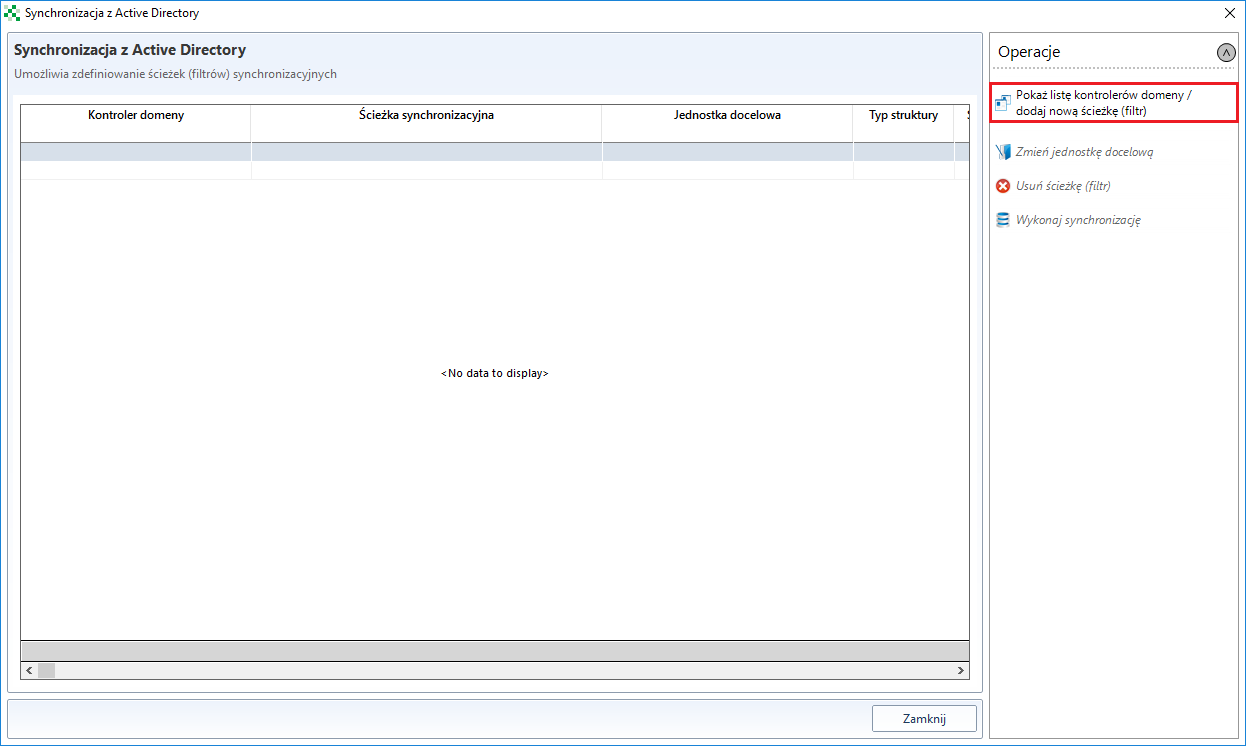
Task: Click the Zmień jednostkę docelową icon
Action: 1003,152
